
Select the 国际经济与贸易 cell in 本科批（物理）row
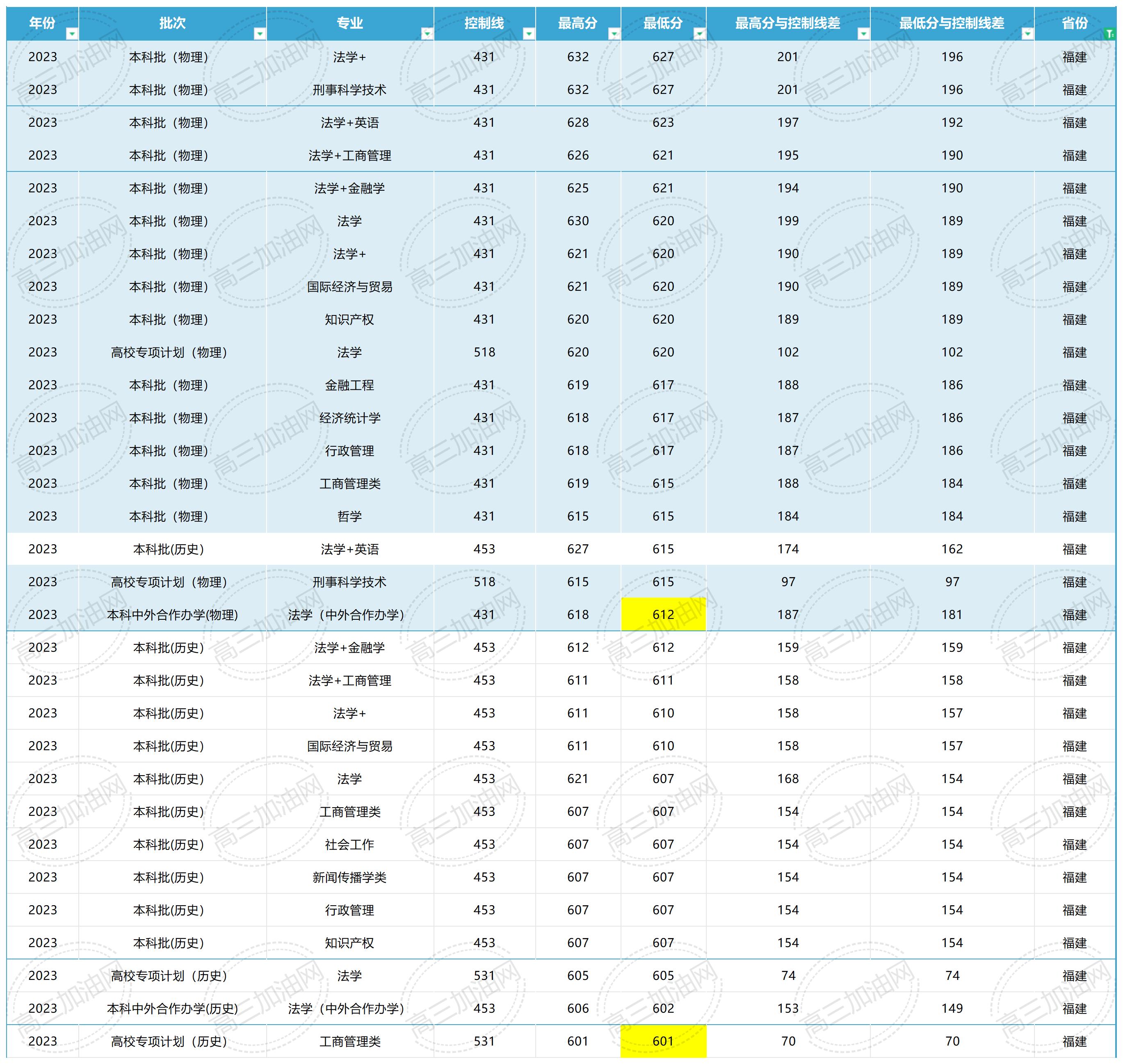click(350, 286)
